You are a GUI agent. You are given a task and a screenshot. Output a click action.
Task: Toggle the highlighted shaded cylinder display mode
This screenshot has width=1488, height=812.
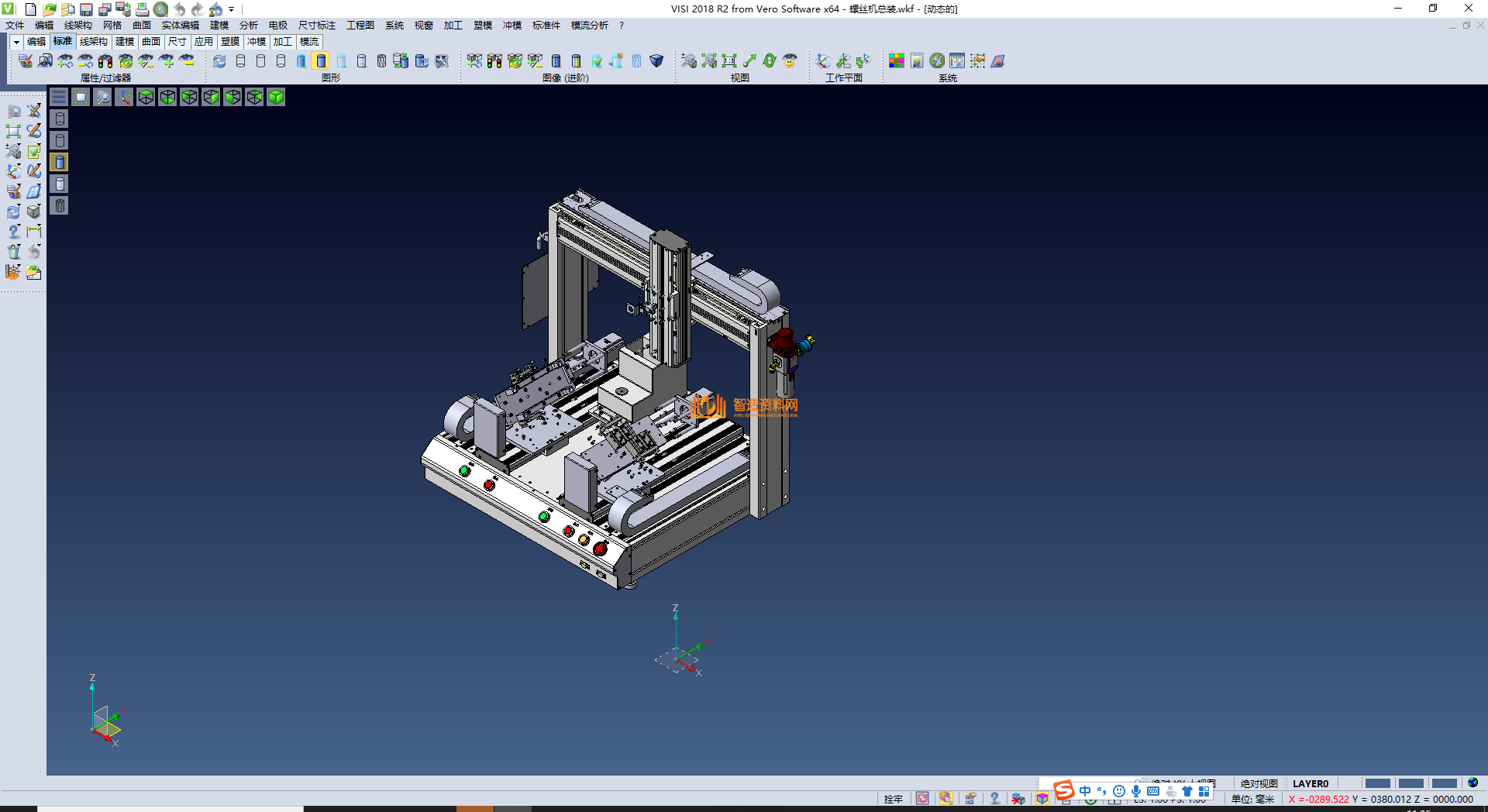(x=321, y=60)
